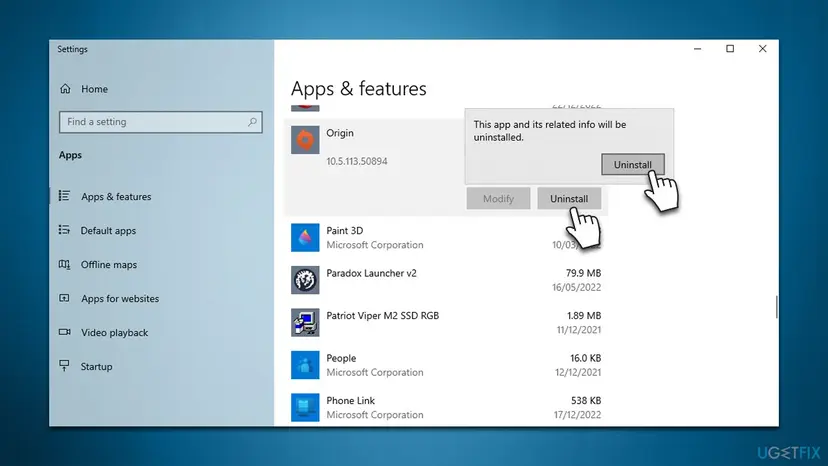
Task: Click the Home icon in sidebar
Action: [65, 89]
